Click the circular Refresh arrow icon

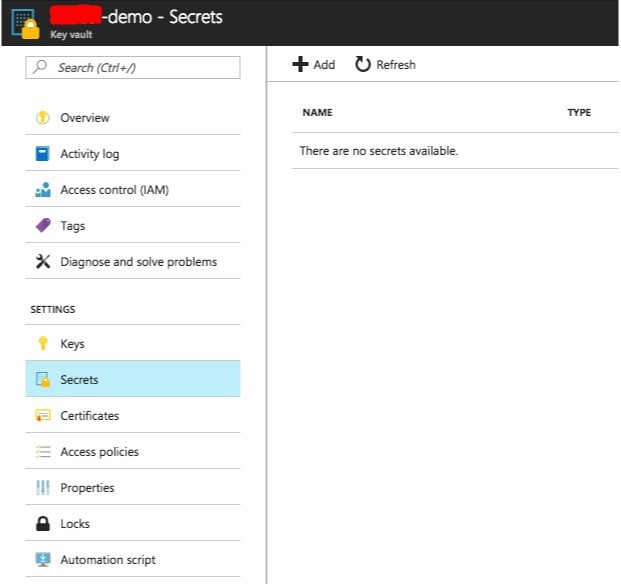pos(362,64)
